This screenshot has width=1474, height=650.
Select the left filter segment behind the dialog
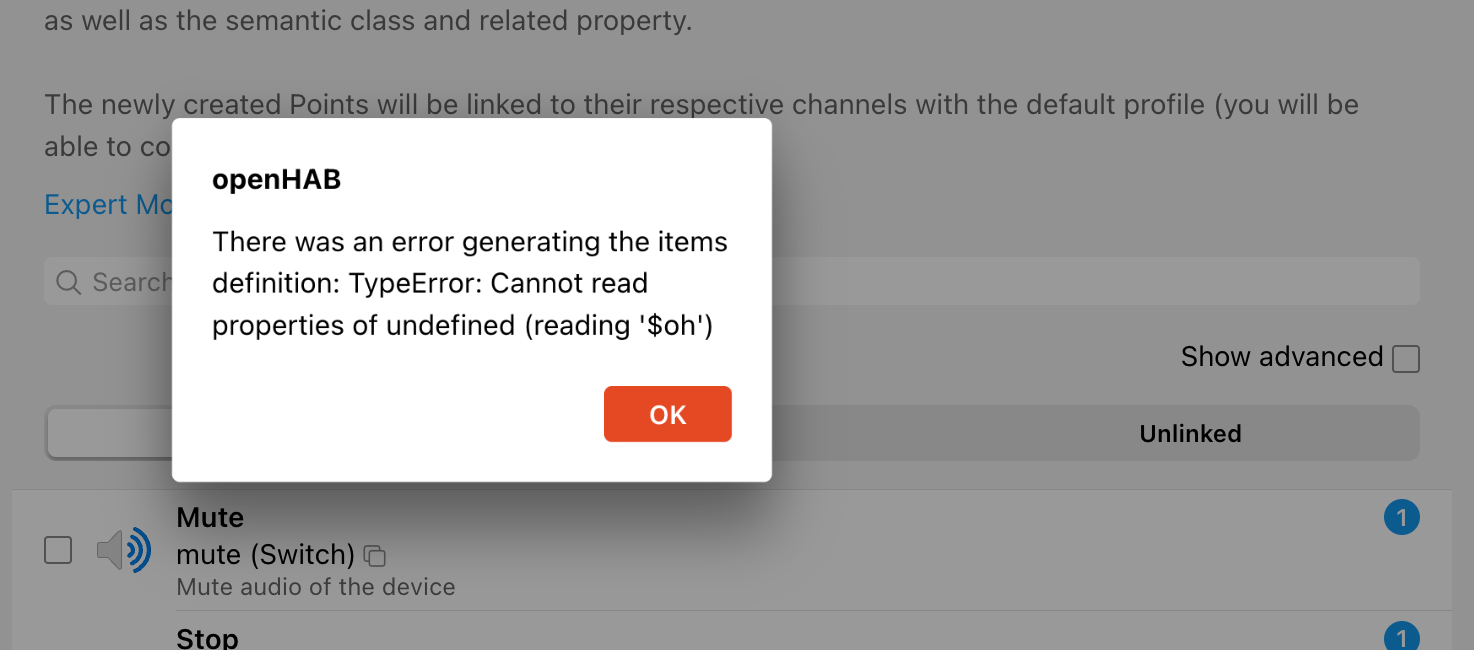pos(110,433)
